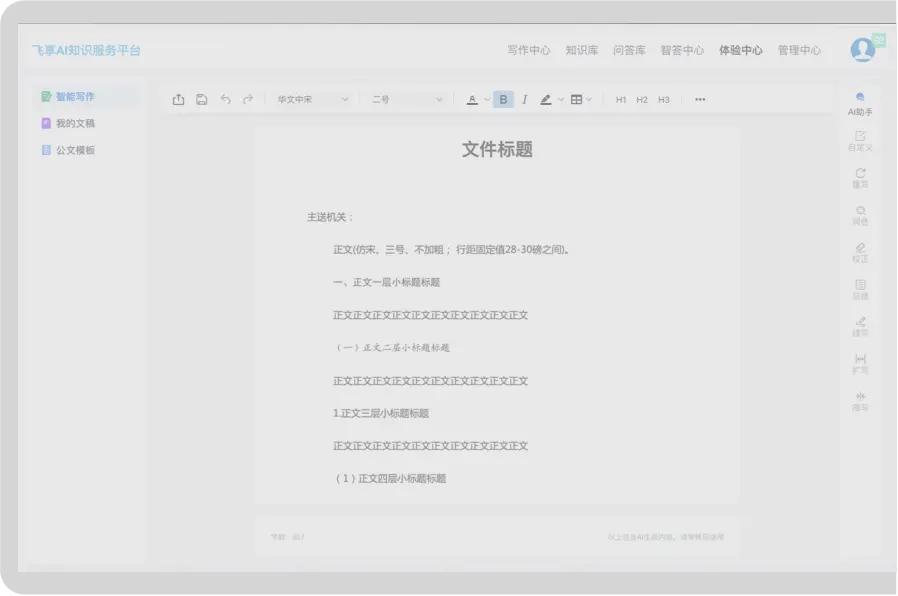The height and width of the screenshot is (596, 898).
Task: Go to 写作中心 in top navigation
Action: pyautogui.click(x=529, y=50)
